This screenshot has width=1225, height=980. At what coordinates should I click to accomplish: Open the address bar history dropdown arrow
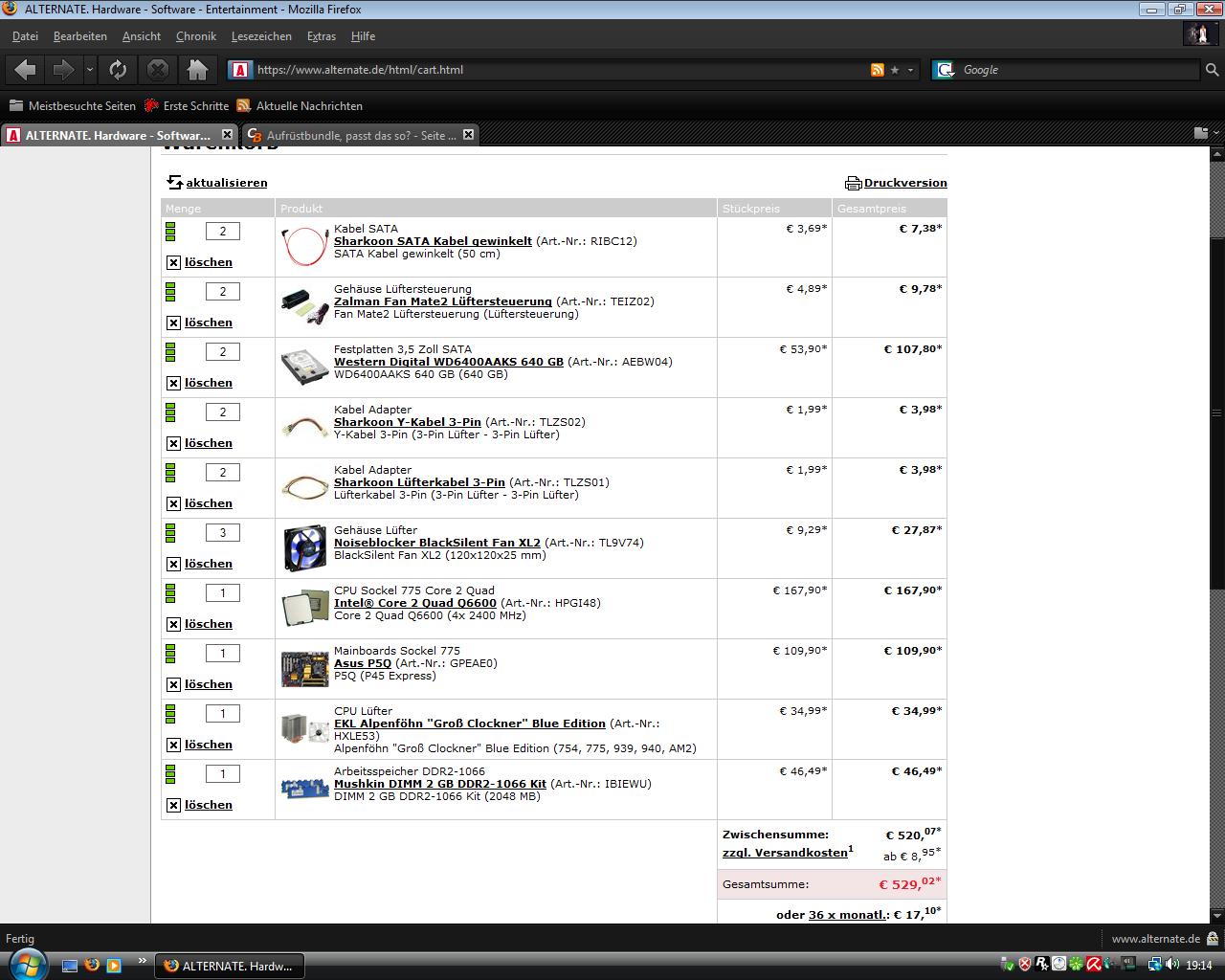(910, 70)
